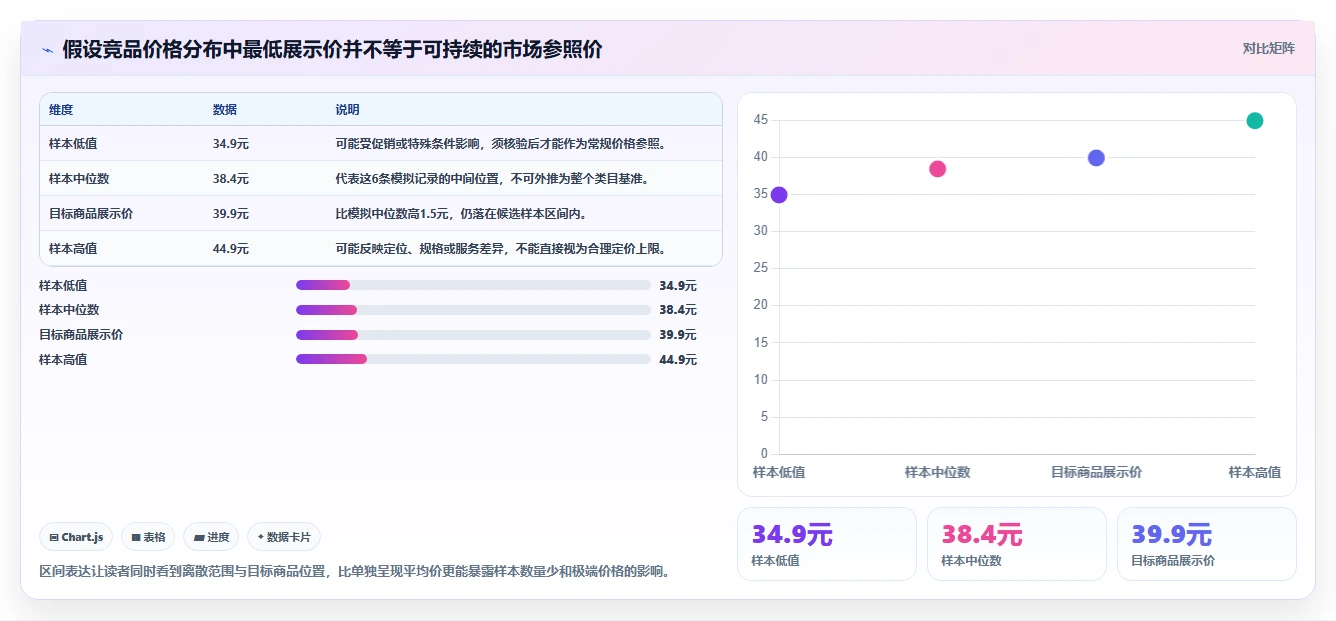1336x621 pixels.
Task: Select the 样本高值 cell in the table
Action: click(73, 249)
